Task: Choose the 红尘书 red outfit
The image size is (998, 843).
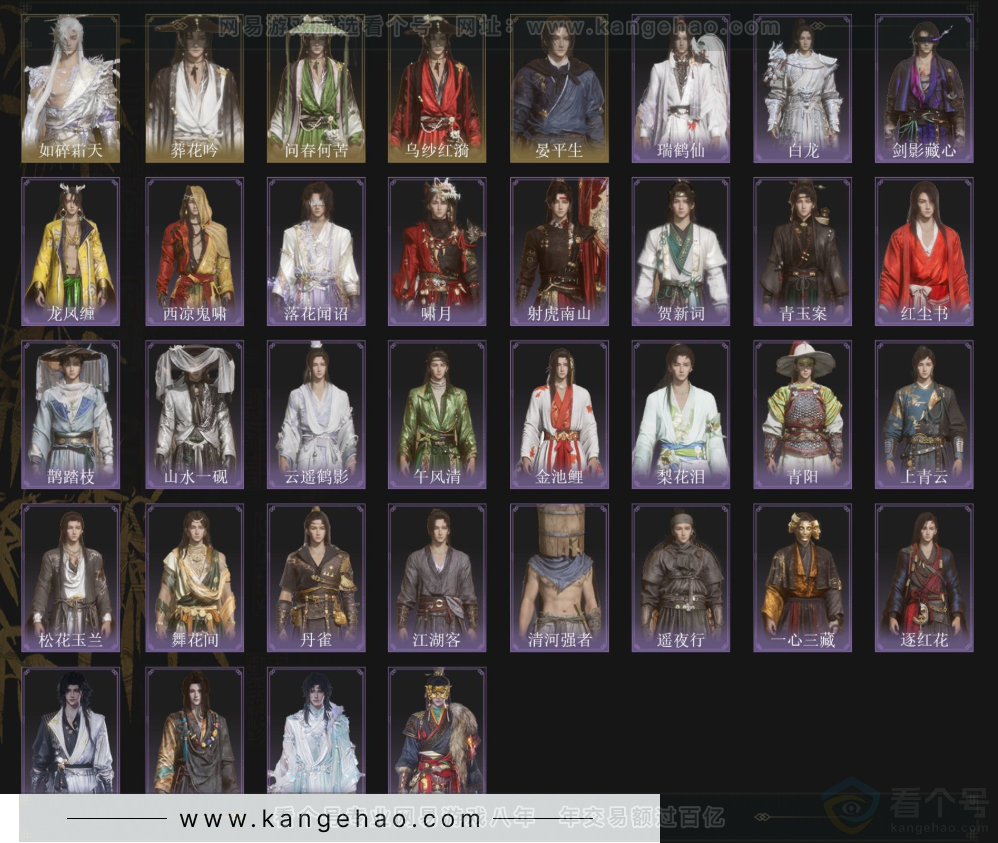Action: click(923, 251)
